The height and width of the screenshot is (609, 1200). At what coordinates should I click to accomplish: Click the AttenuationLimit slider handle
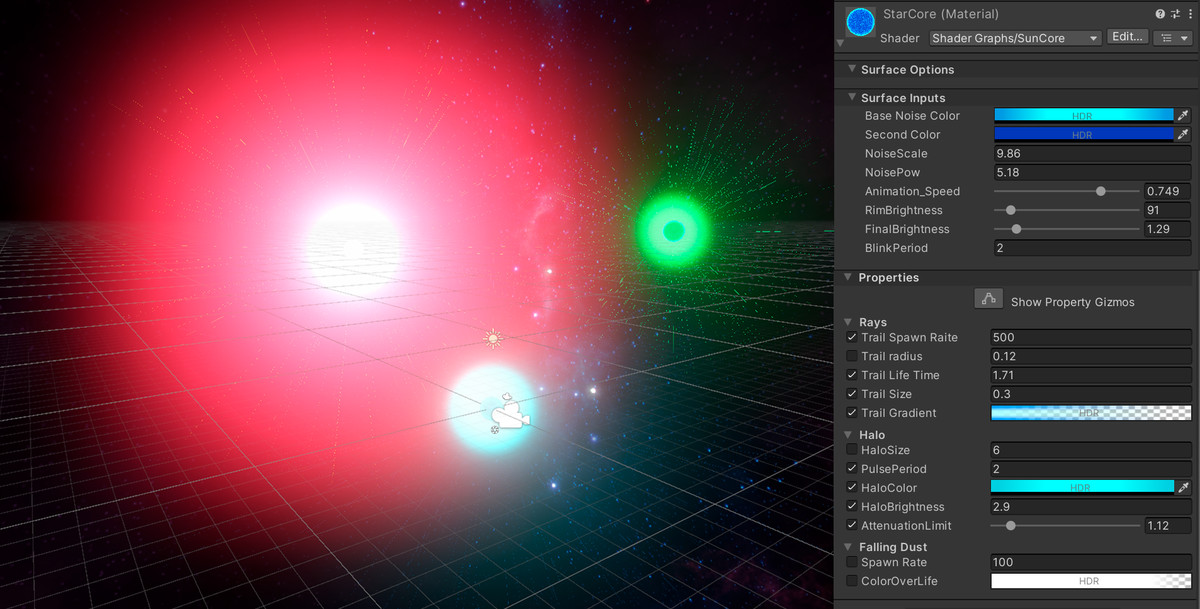pyautogui.click(x=1011, y=525)
